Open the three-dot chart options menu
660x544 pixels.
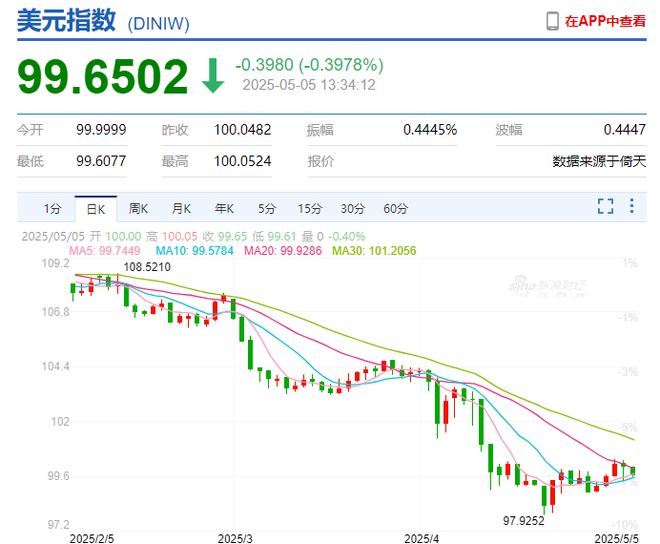(x=632, y=206)
